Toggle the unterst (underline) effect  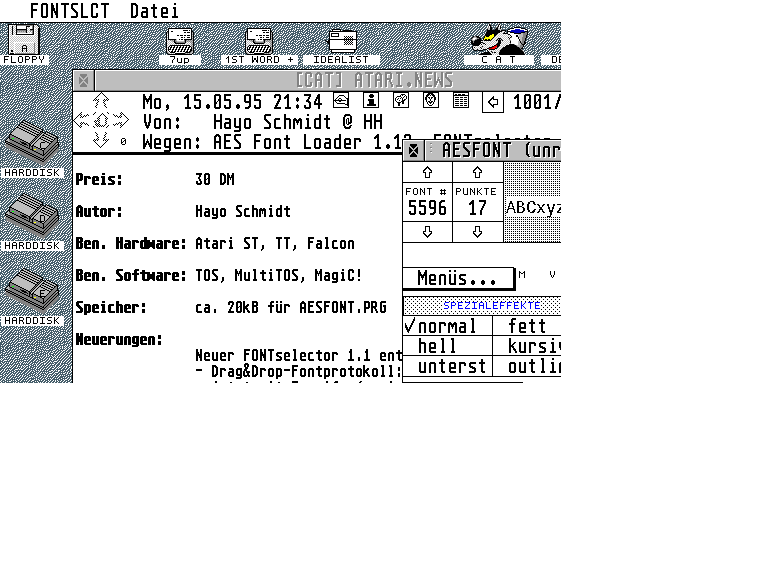447,366
